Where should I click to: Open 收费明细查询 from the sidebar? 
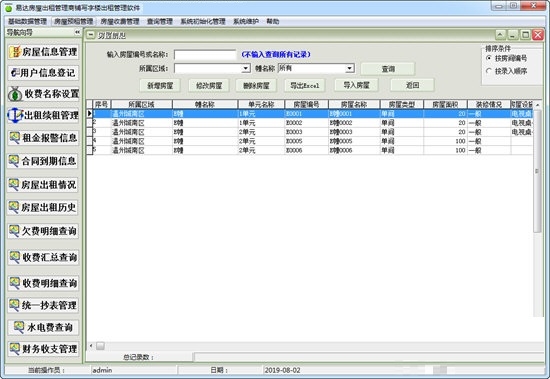pos(43,283)
